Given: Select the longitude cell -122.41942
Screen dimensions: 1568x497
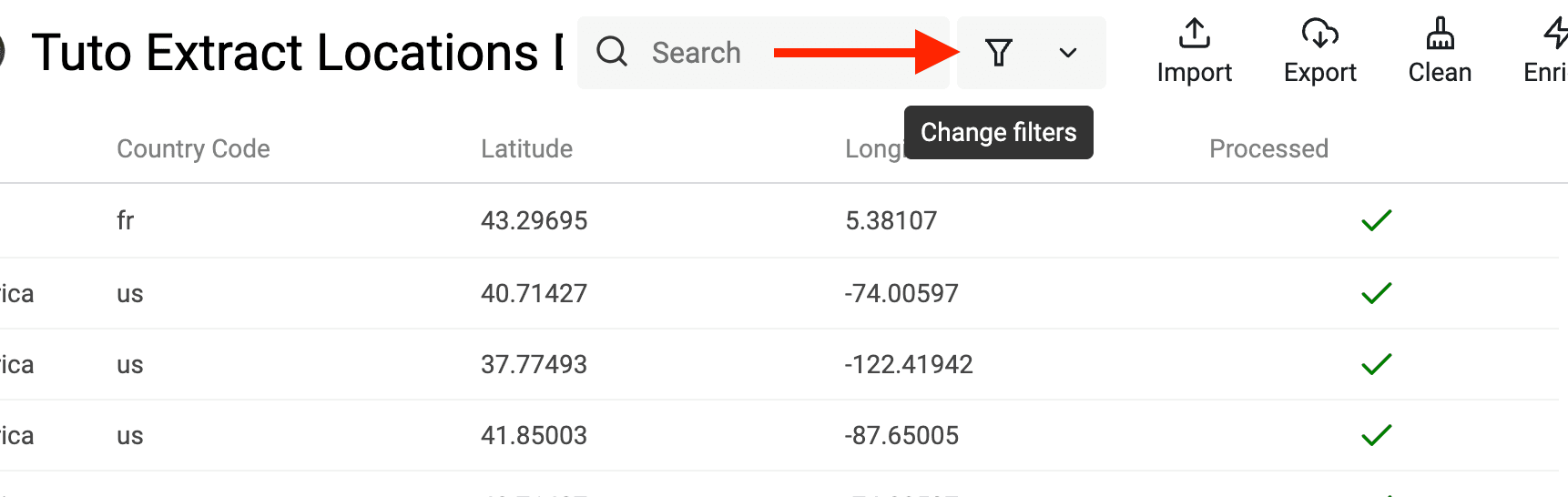Looking at the screenshot, I should click(x=909, y=364).
